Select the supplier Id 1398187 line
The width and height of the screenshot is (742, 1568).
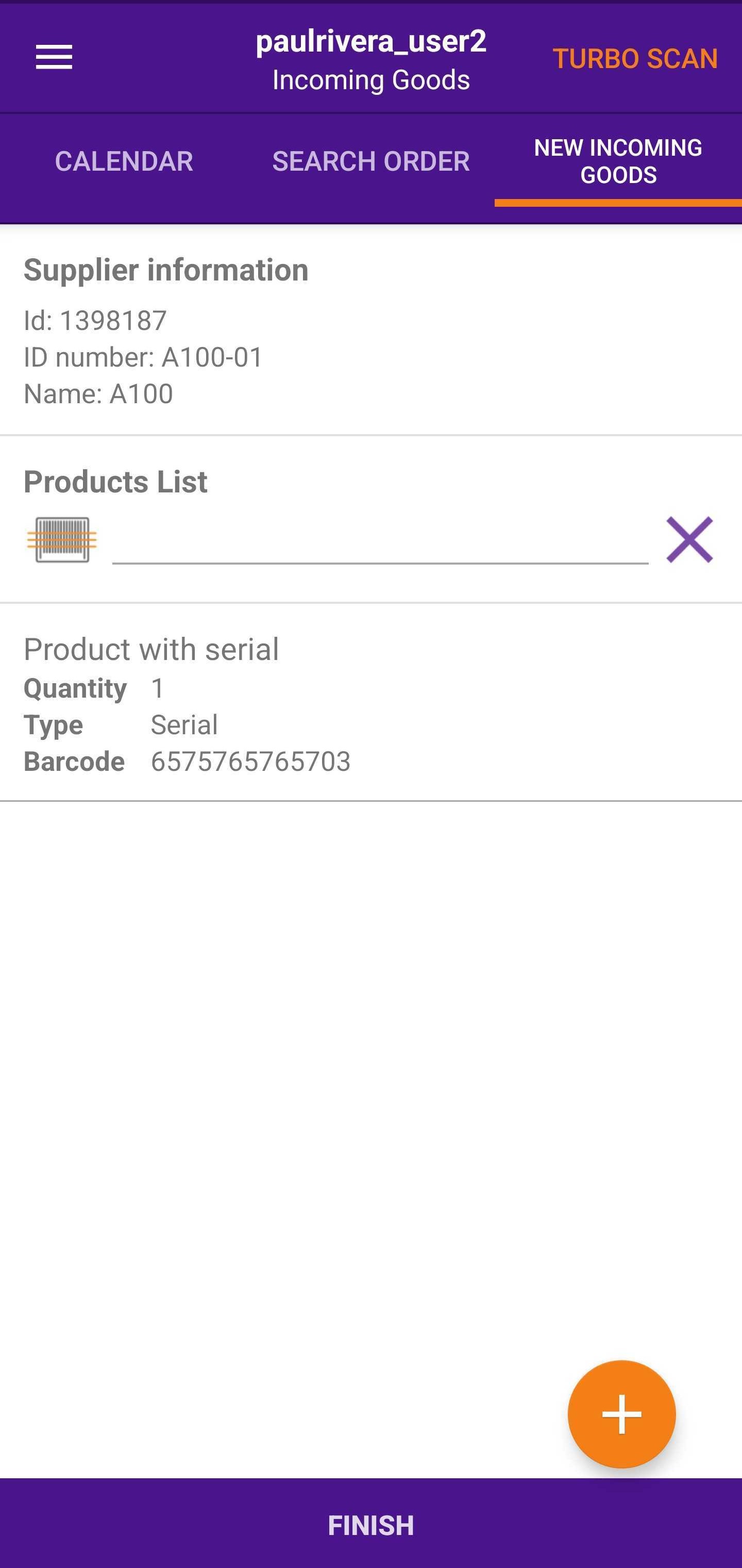pyautogui.click(x=95, y=320)
